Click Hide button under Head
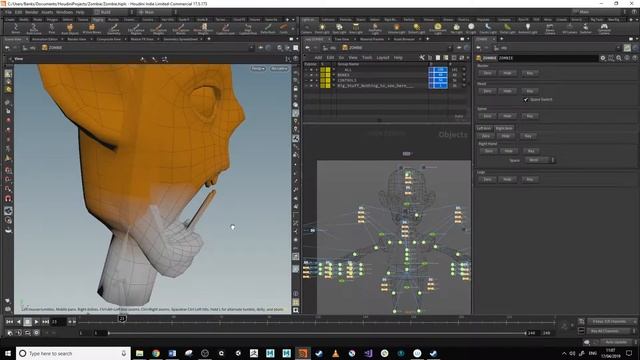Viewport: 640px width, 360px height. [x=507, y=91]
